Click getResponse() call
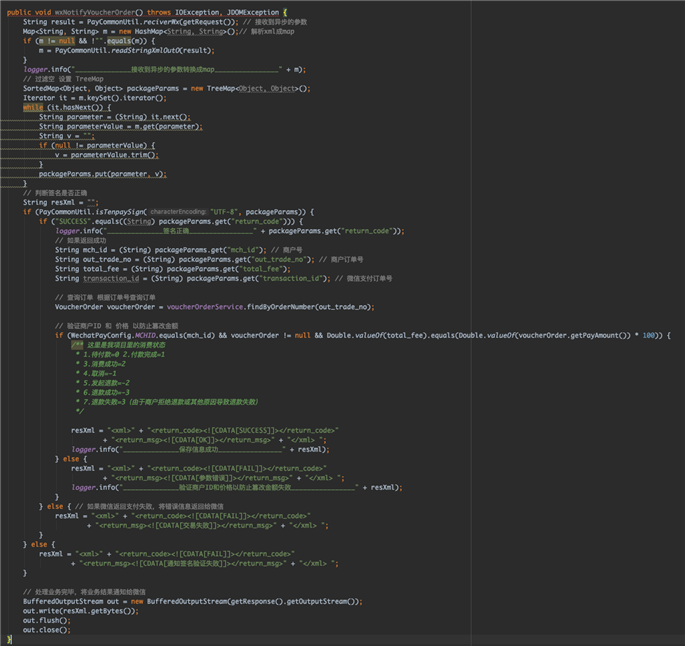The height and width of the screenshot is (646, 685). (x=257, y=601)
